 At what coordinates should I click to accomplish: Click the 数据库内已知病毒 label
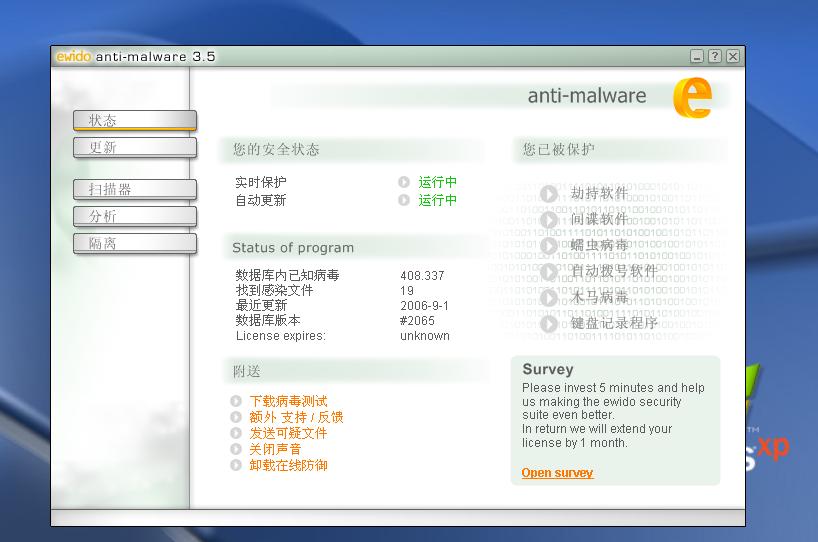[x=287, y=275]
